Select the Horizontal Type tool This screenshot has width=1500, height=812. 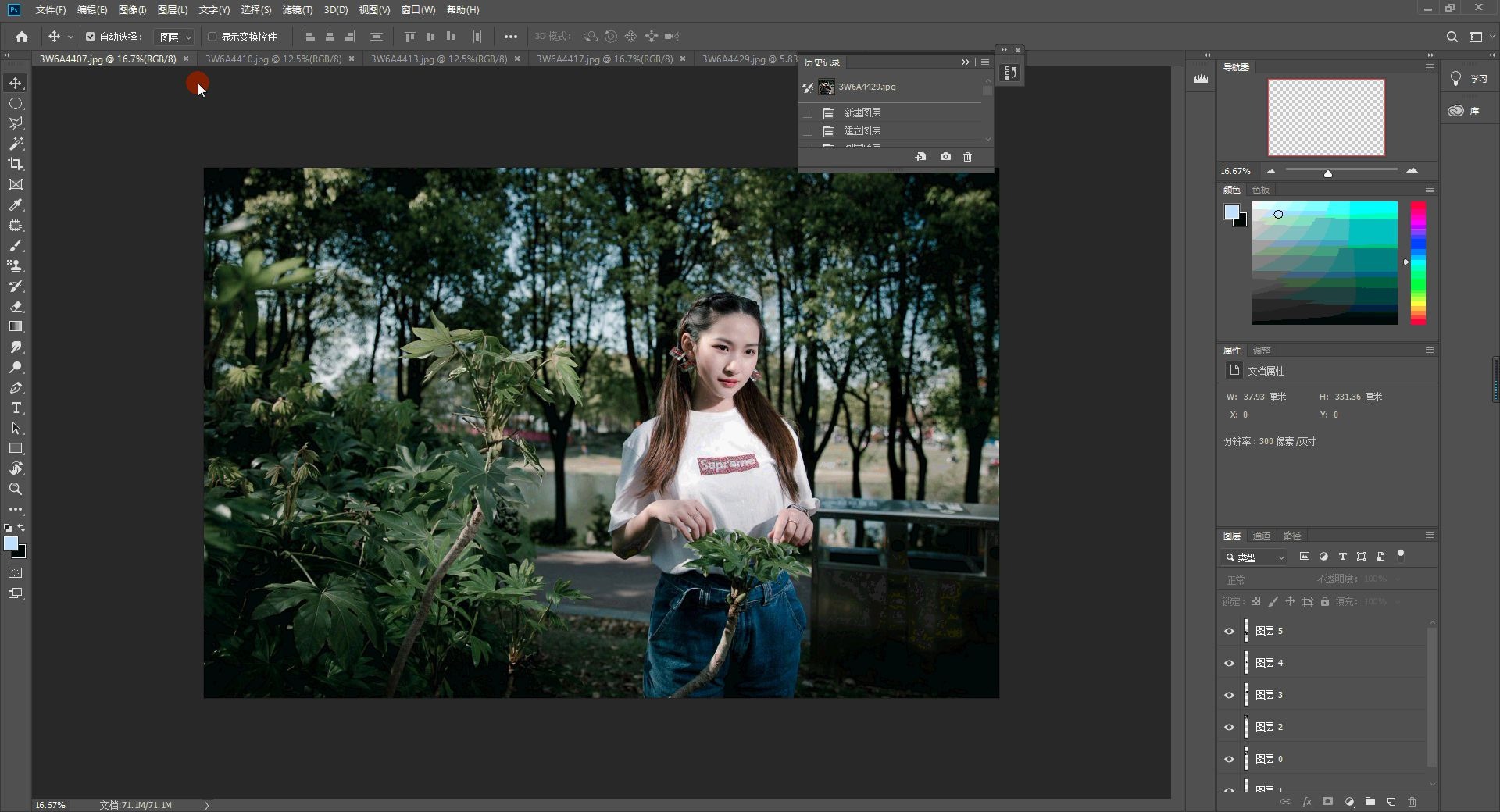pyautogui.click(x=16, y=408)
